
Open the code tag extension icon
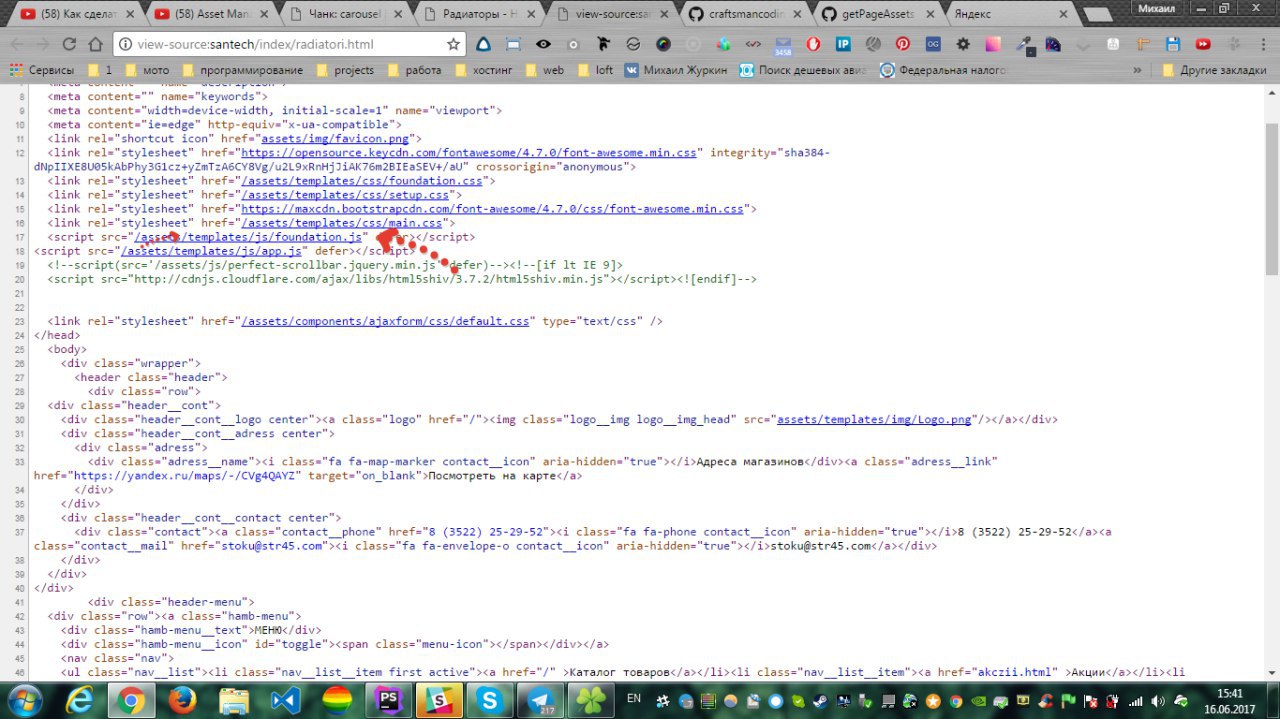coord(753,44)
